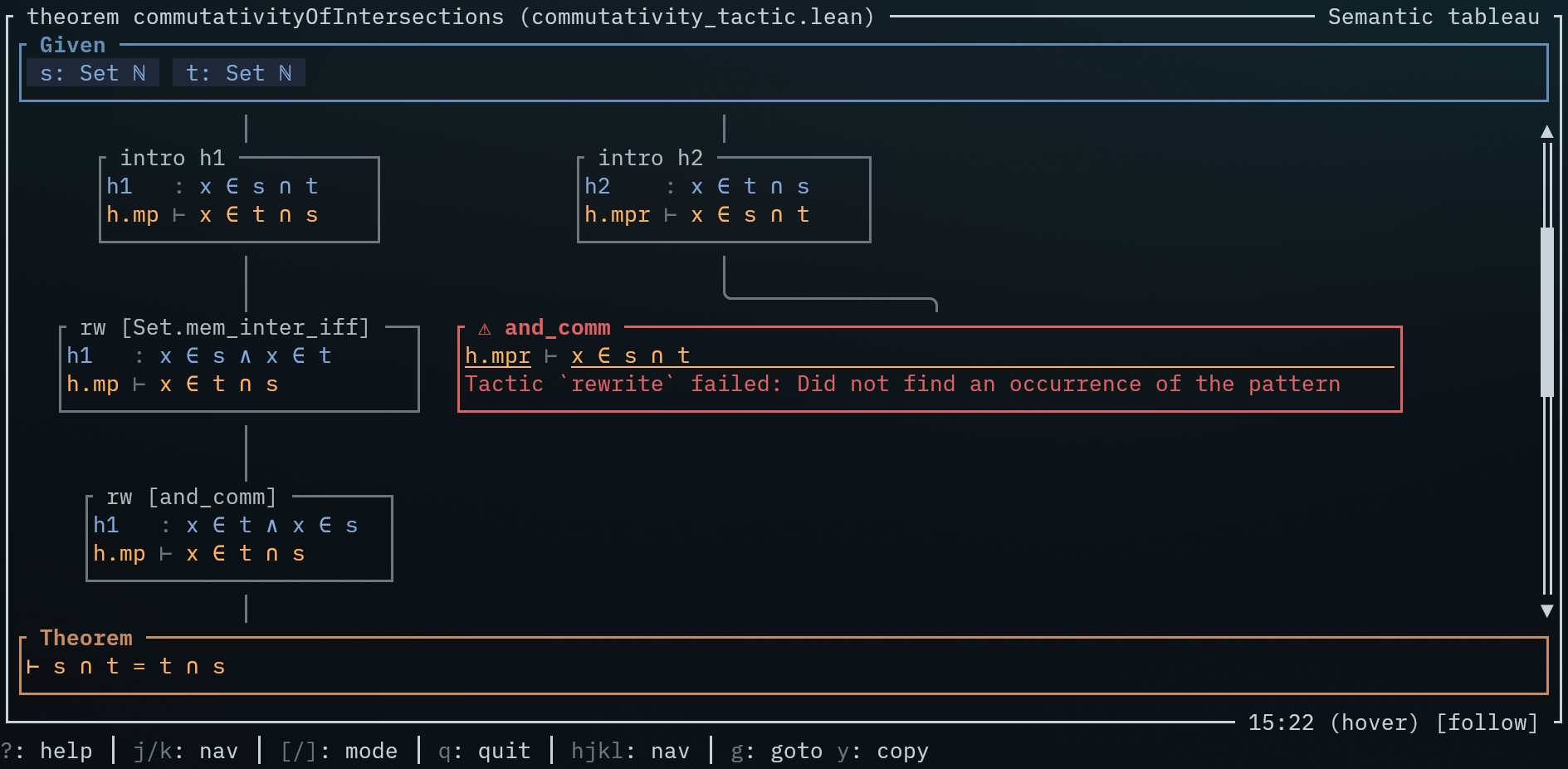Click the 's: Set ℕ' hypothesis chip

coord(93,73)
